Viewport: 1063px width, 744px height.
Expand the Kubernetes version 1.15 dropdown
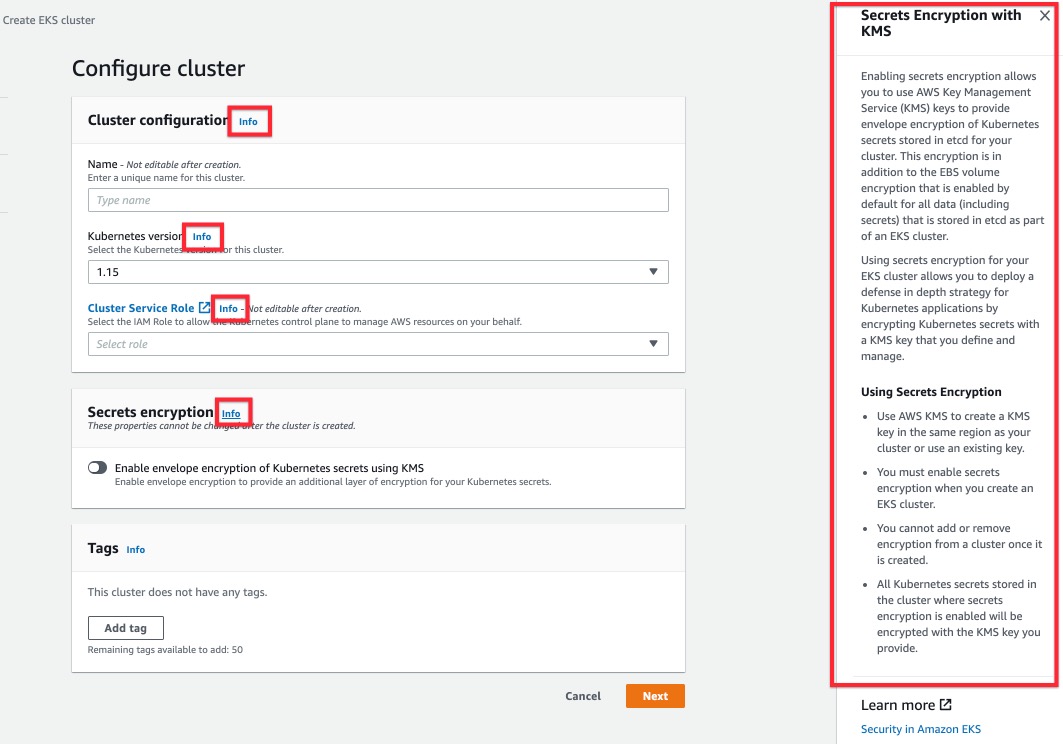click(378, 272)
